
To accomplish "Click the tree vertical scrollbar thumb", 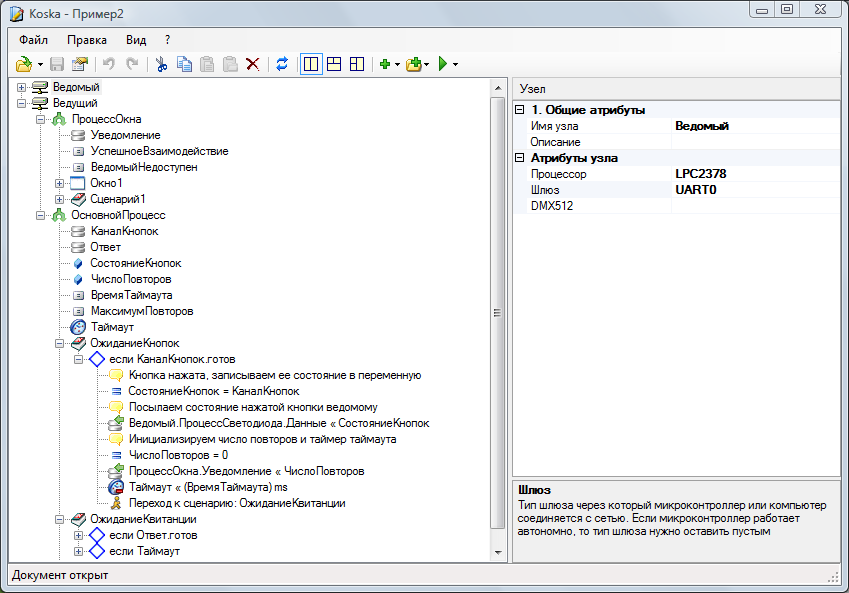I will 498,312.
